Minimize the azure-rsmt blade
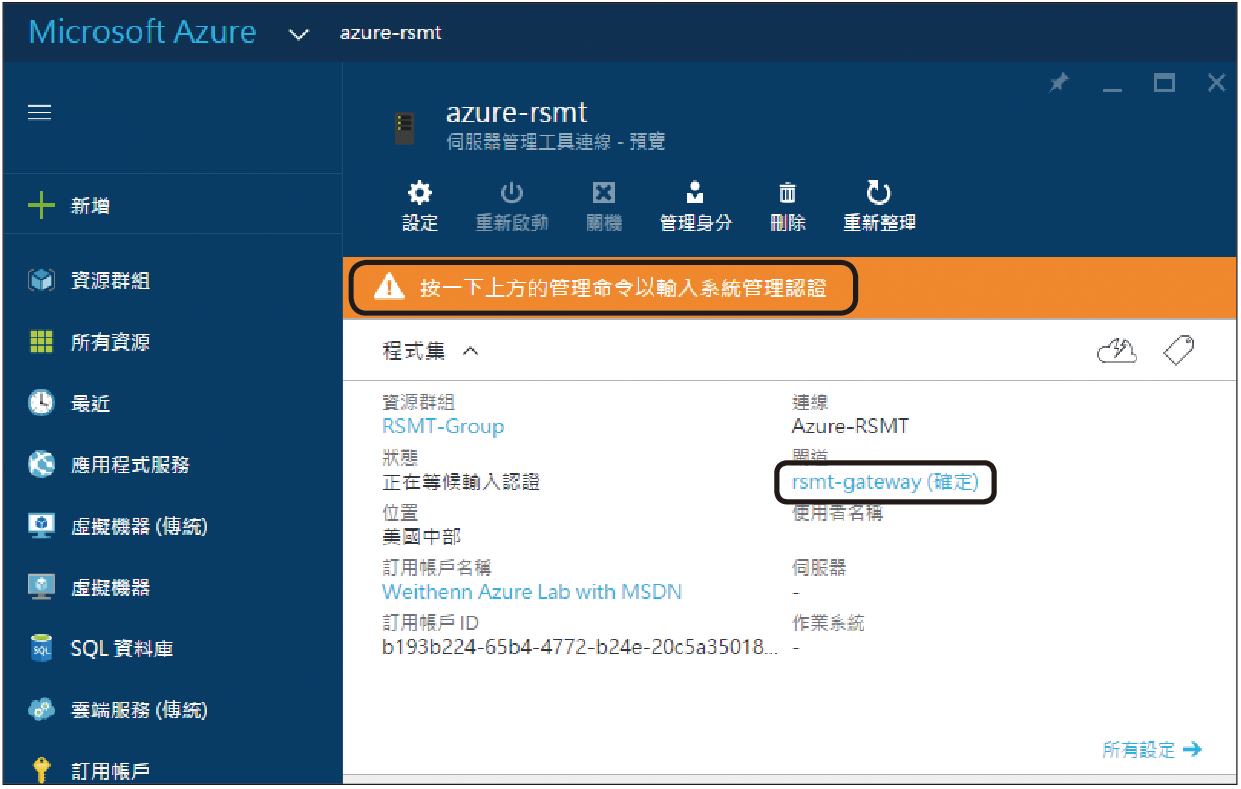 pyautogui.click(x=1112, y=90)
